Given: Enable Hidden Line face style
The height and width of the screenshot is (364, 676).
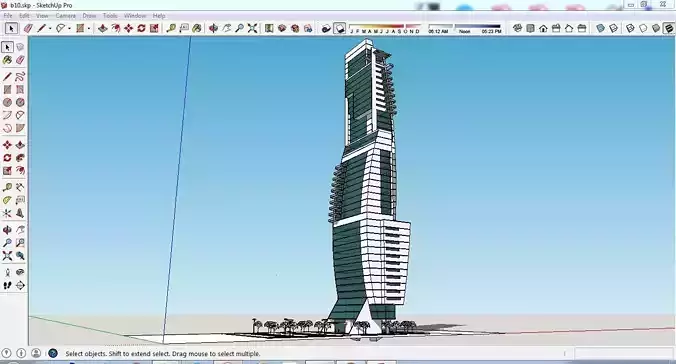Looking at the screenshot, I should [643, 28].
